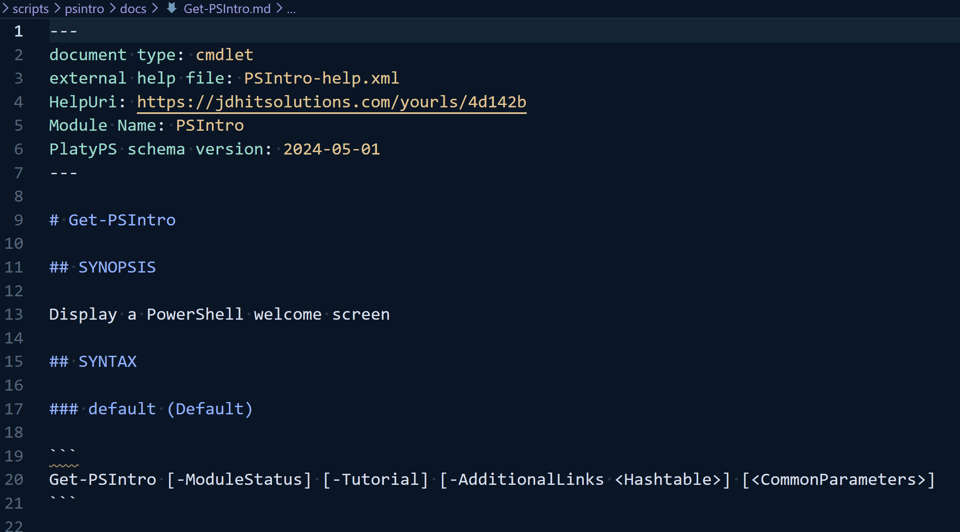960x532 pixels.
Task: Click line number 20 in the gutter
Action: point(14,479)
